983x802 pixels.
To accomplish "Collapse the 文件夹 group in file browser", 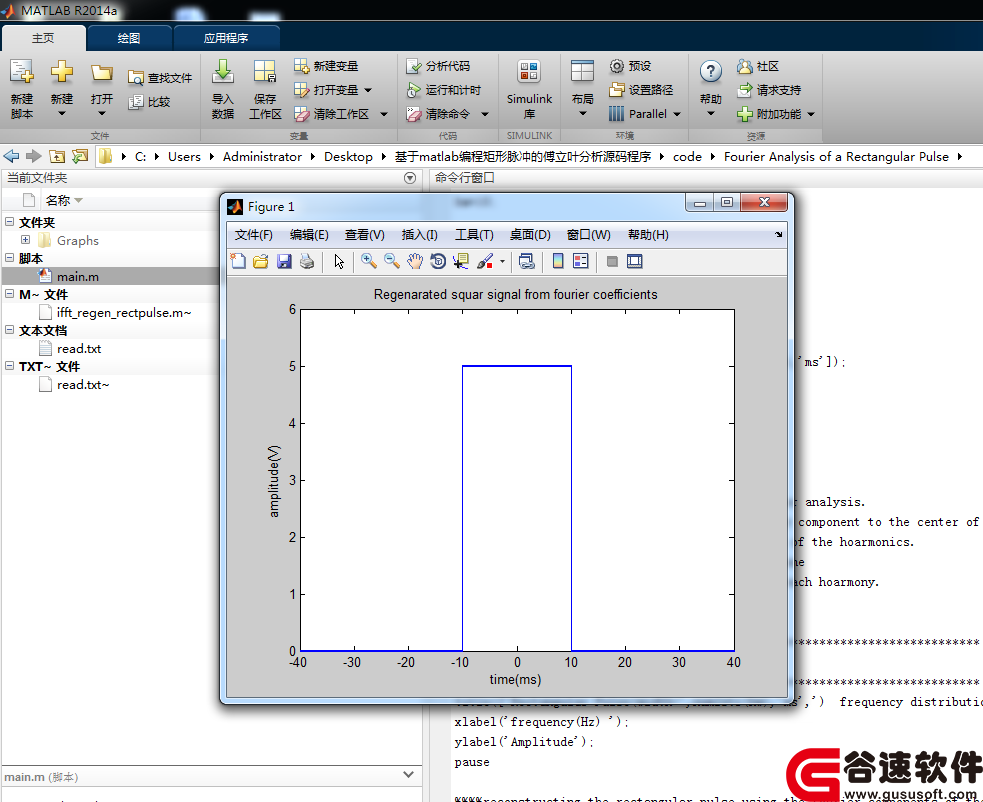I will [9, 221].
